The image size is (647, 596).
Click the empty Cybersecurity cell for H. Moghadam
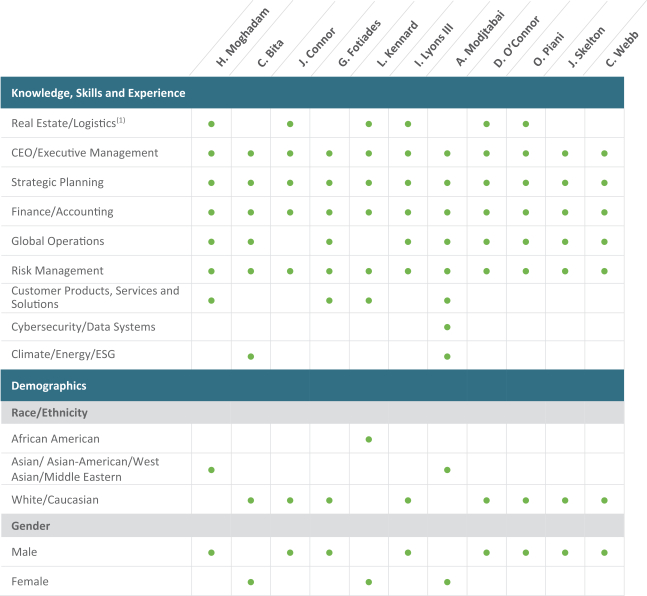[211, 327]
